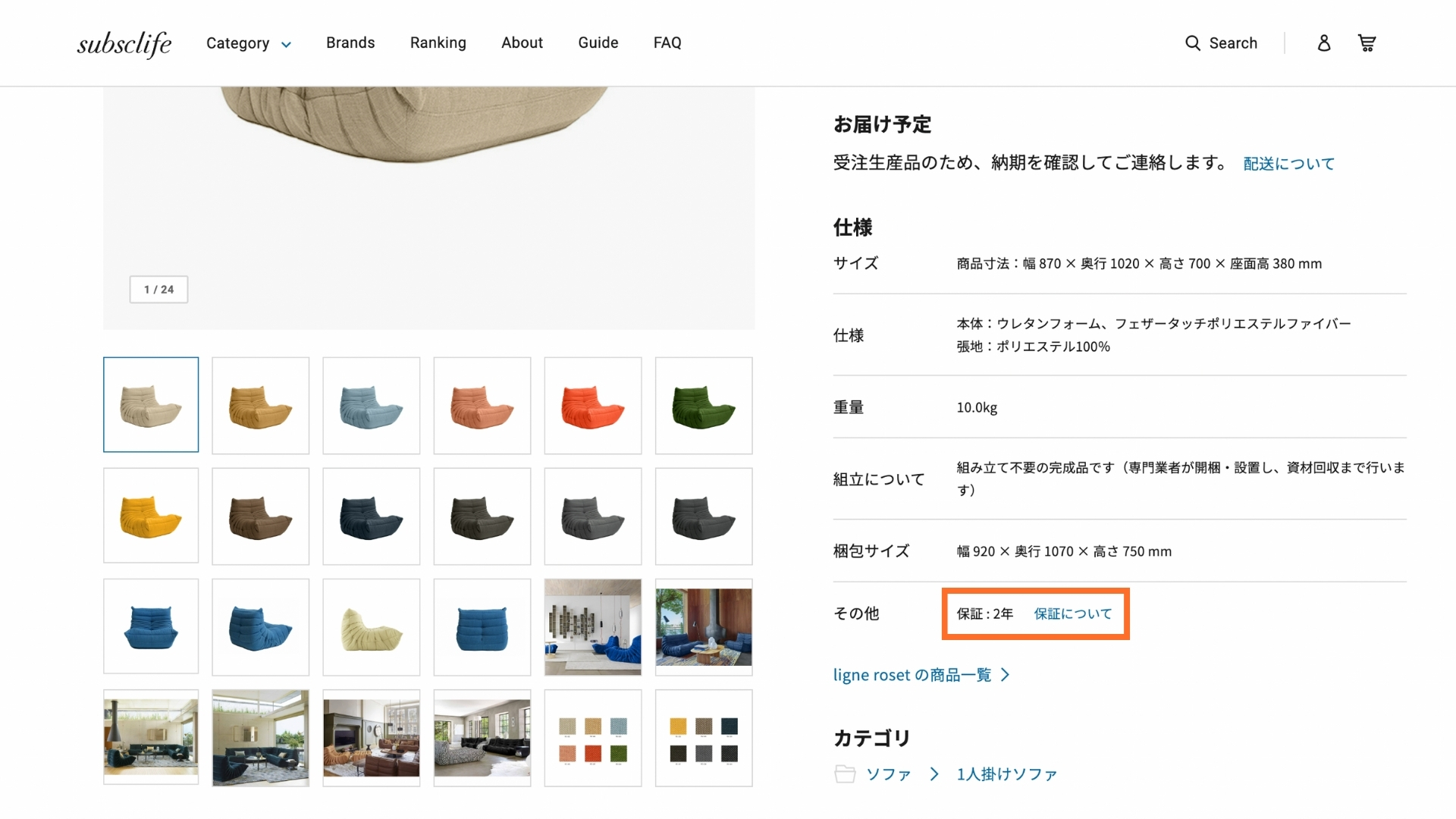
Task: Click the 保証について link
Action: (1073, 614)
